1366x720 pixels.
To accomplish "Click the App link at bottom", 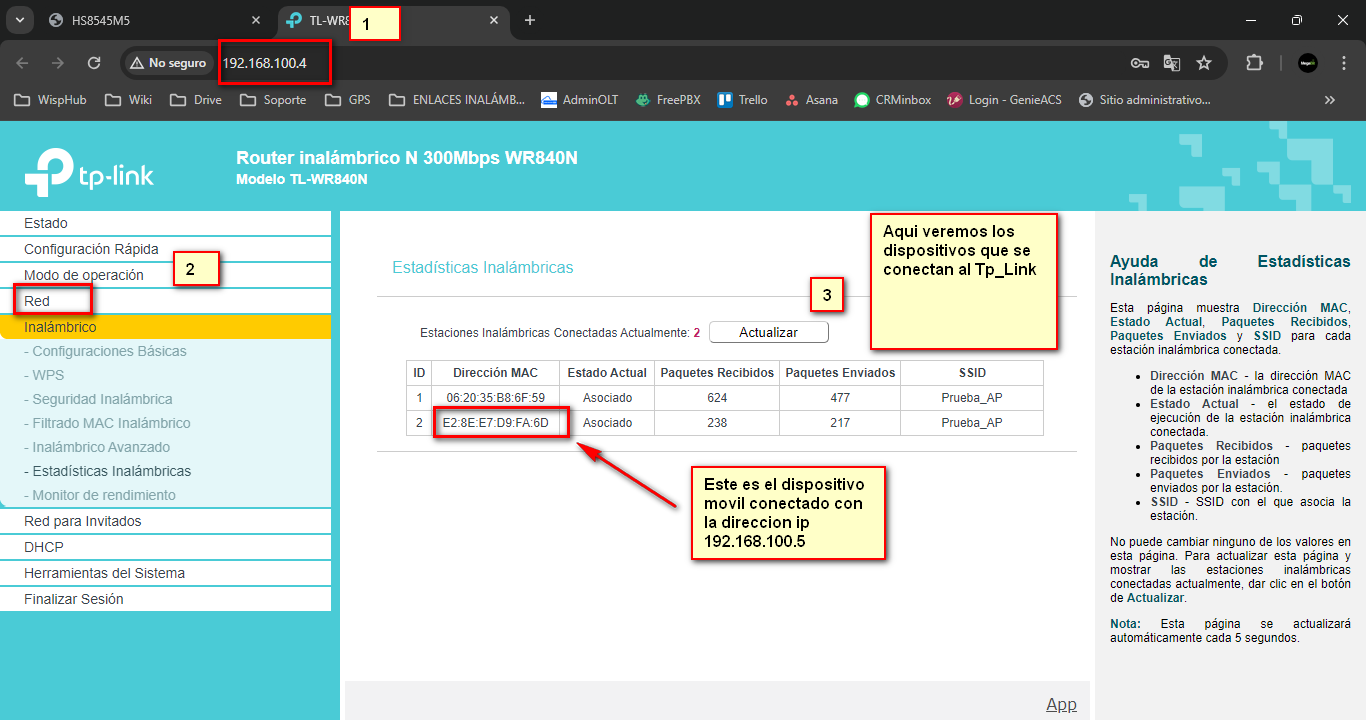I will pyautogui.click(x=1061, y=704).
